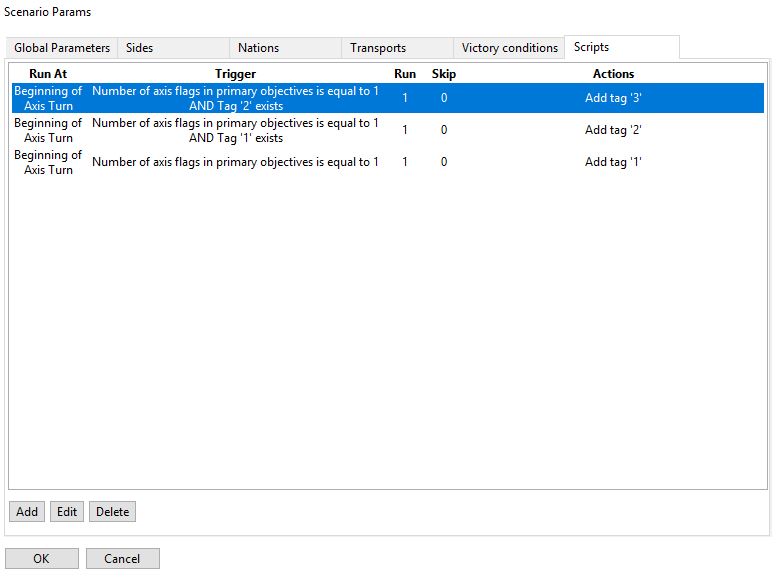Open the Victory conditions tab

click(509, 48)
